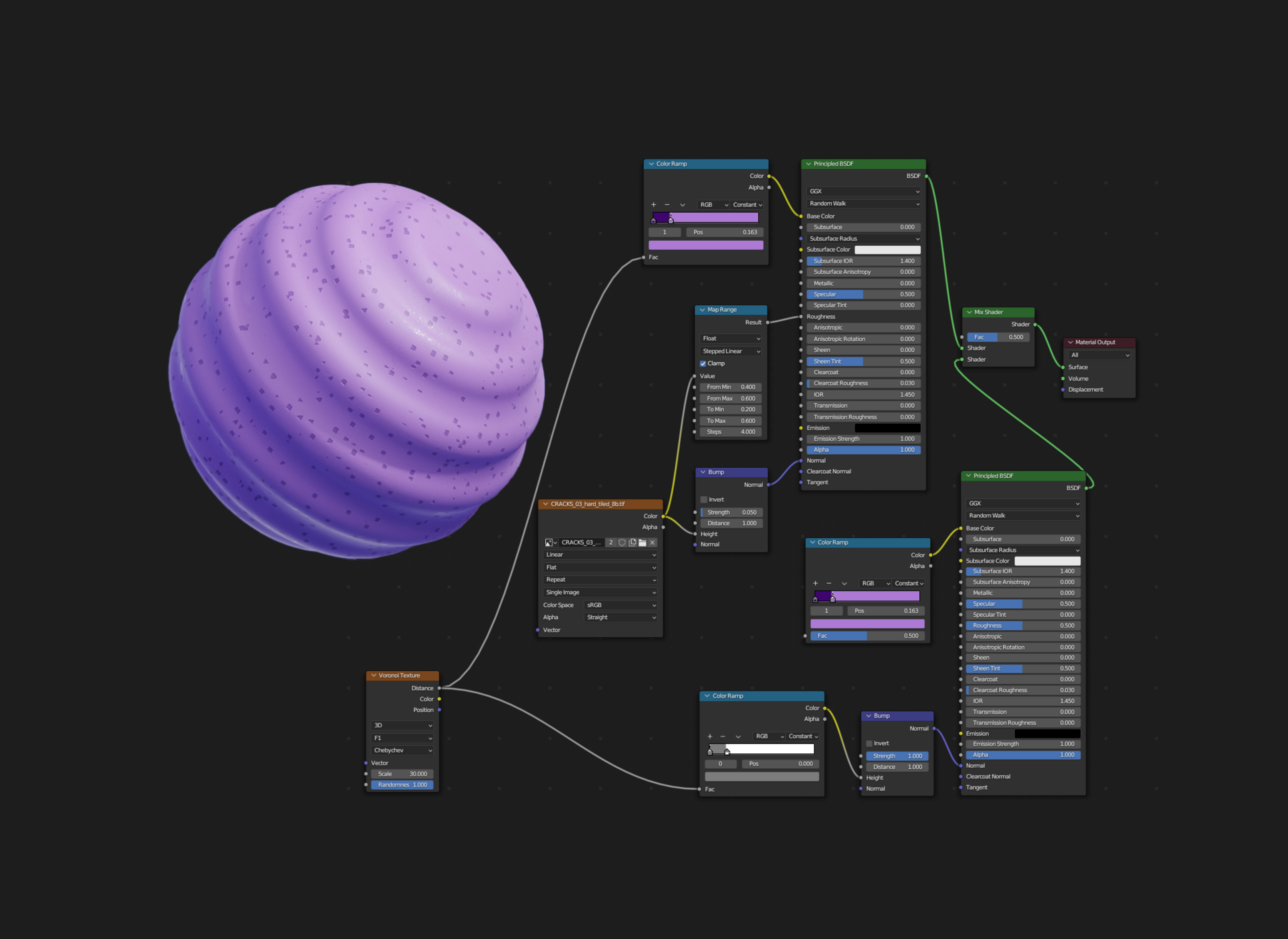Open the Stepped Linear interpolation dropdown
The image size is (1288, 939).
731,351
